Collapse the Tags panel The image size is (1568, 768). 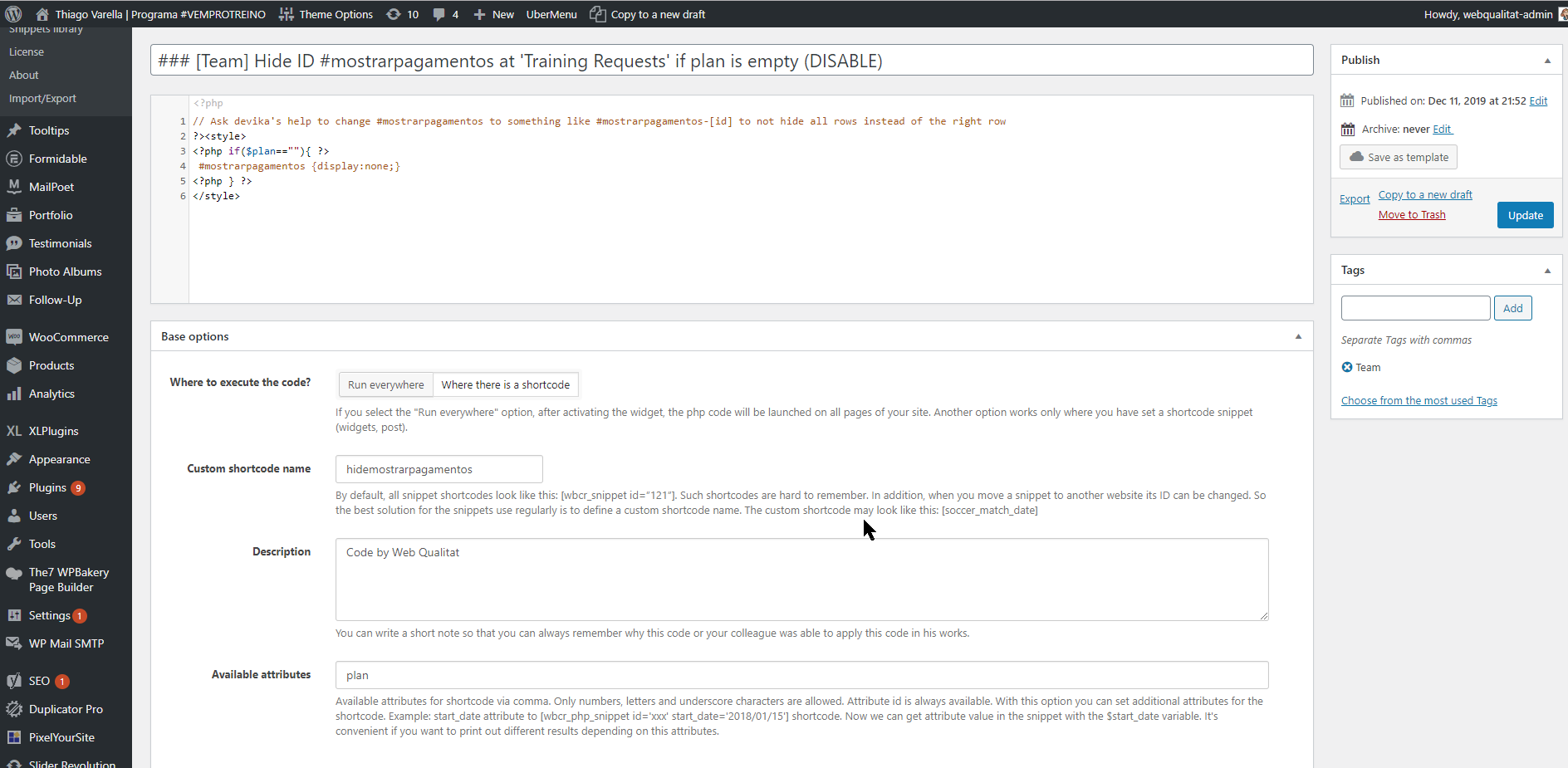coord(1547,271)
